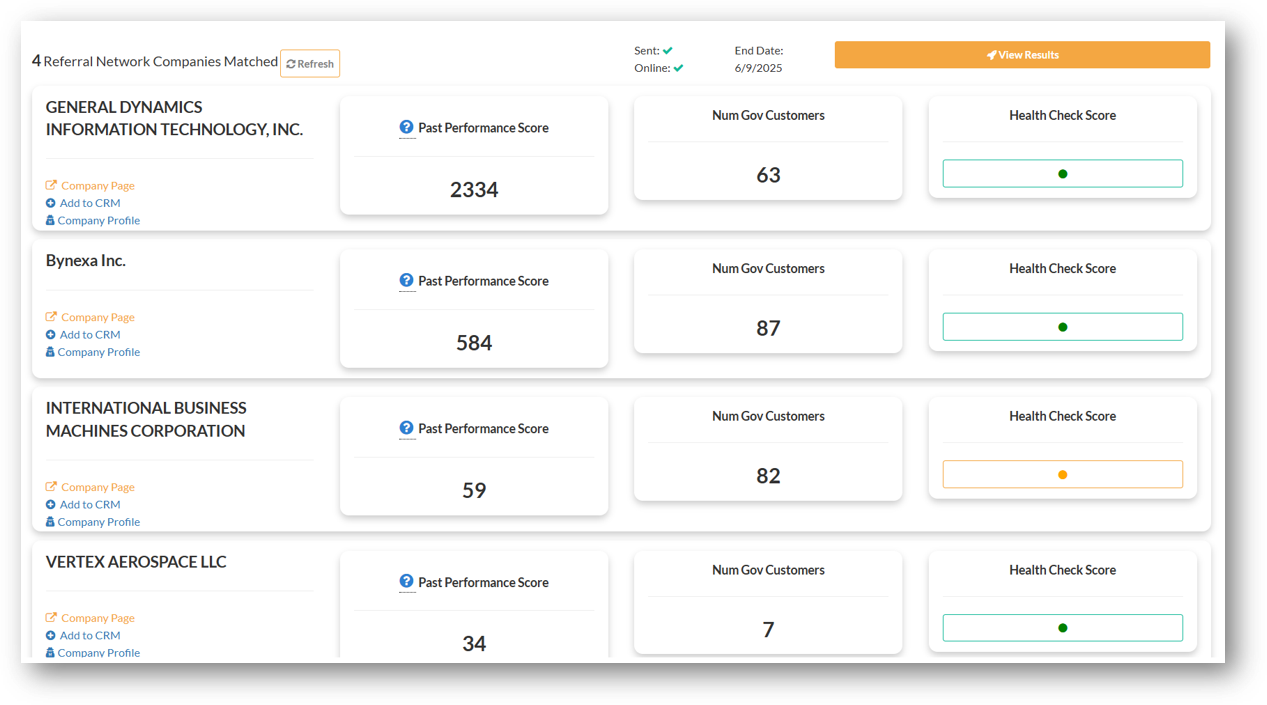The image size is (1267, 705).
Task: Open Company Profile for International Business Machines
Action: click(98, 522)
